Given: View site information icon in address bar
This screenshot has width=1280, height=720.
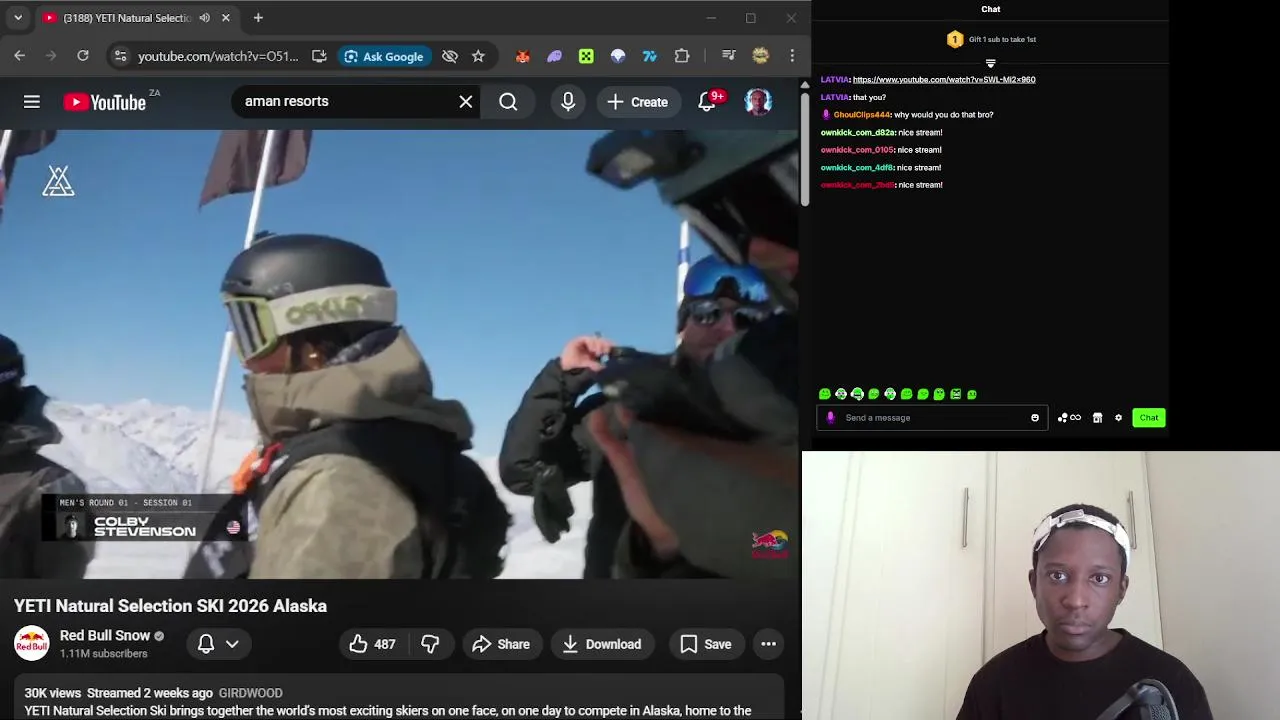Looking at the screenshot, I should point(120,56).
